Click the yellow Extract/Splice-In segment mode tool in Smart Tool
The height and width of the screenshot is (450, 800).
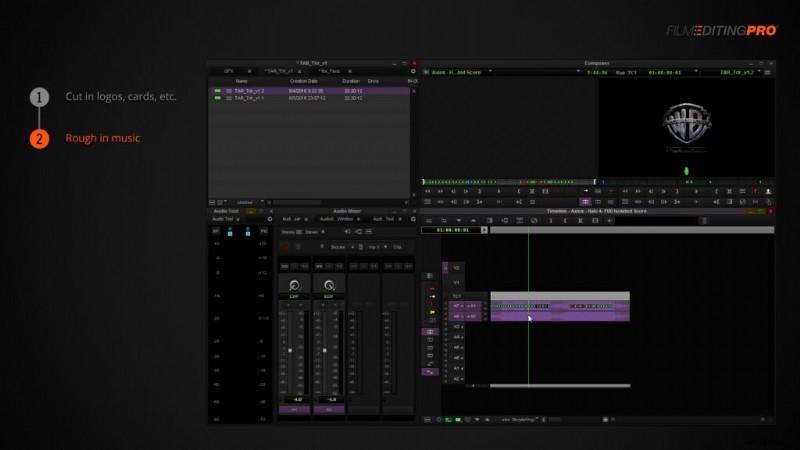point(432,312)
